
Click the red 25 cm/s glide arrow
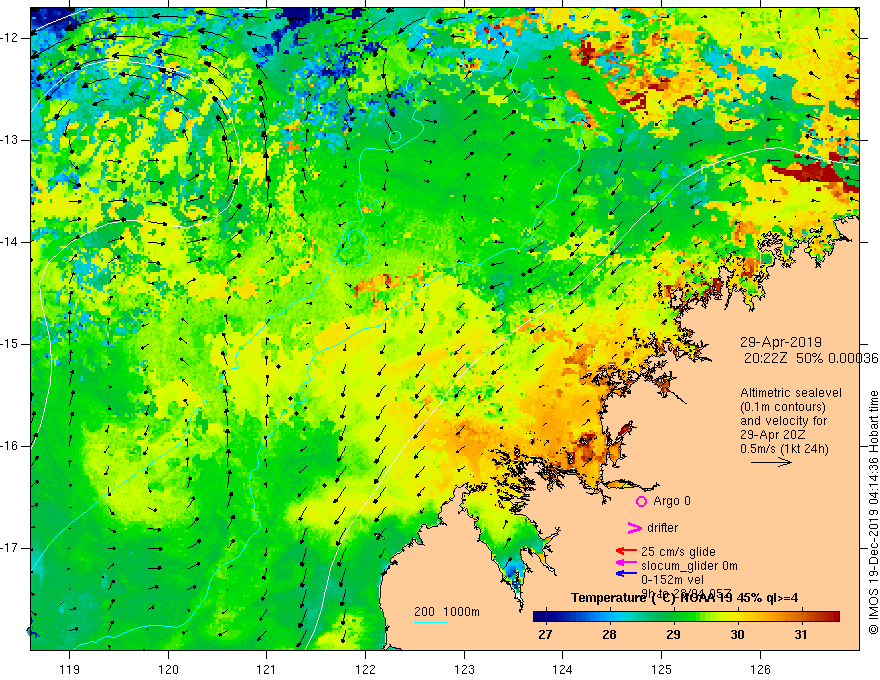626,552
